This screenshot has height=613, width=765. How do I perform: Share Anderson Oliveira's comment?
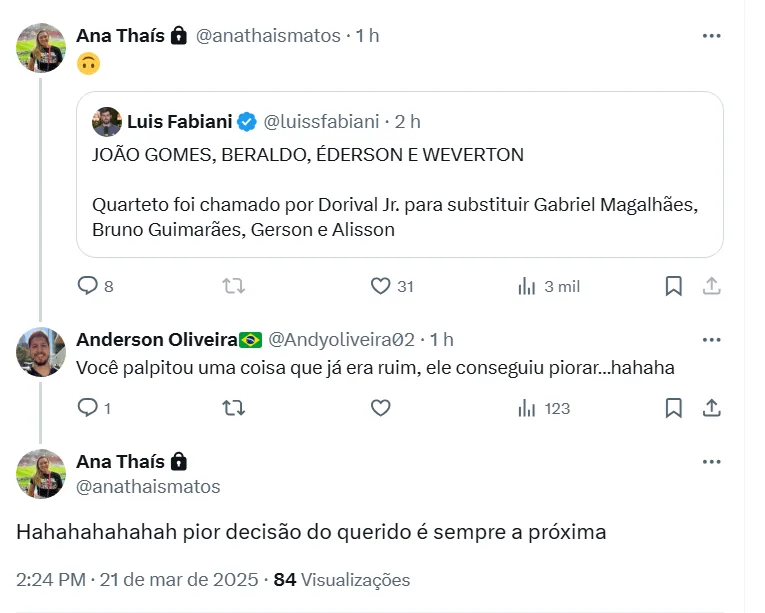pos(711,408)
